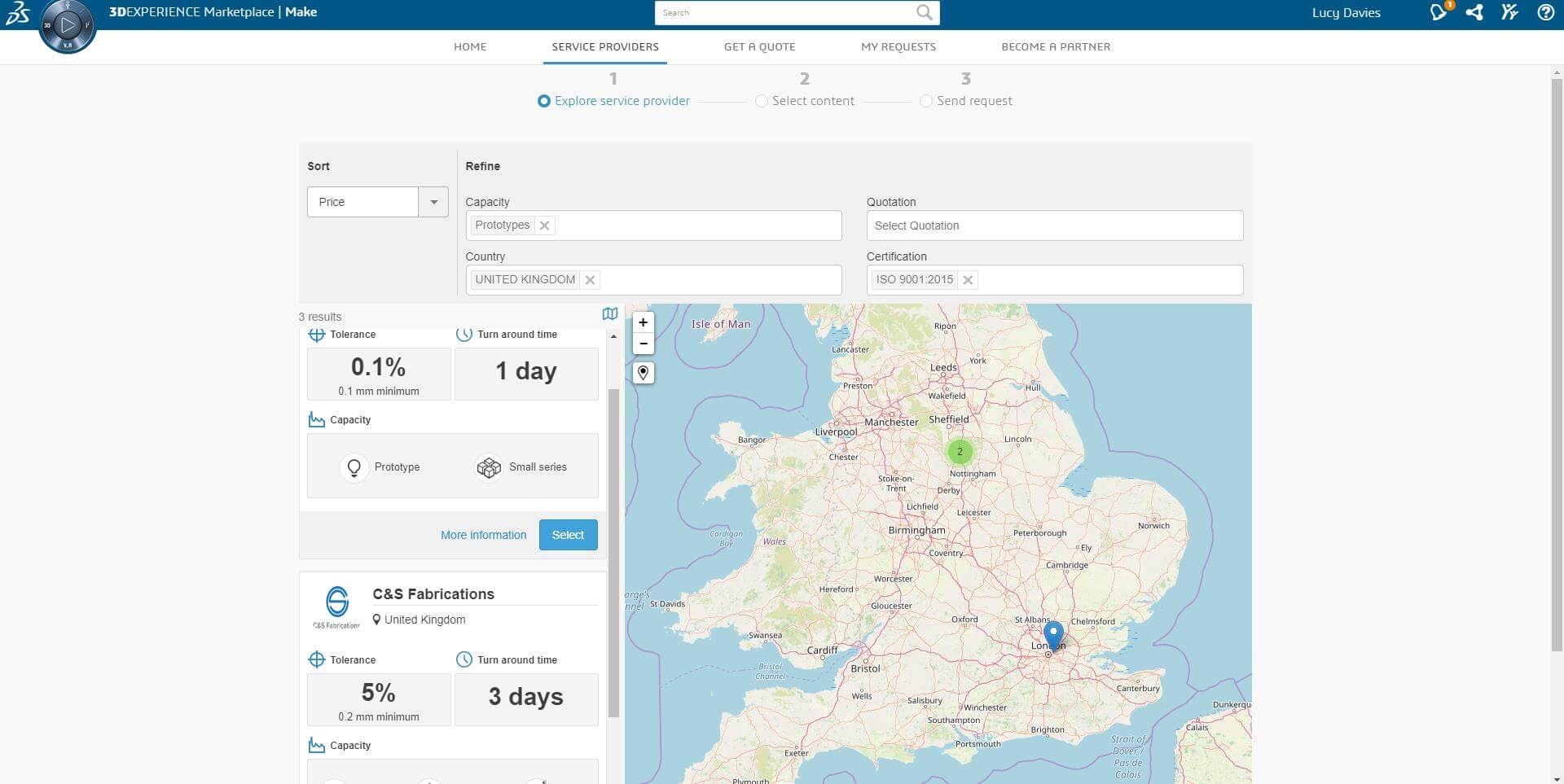Click the first card's Capacity chart icon
Screen dimensions: 1564x784
(x=317, y=420)
